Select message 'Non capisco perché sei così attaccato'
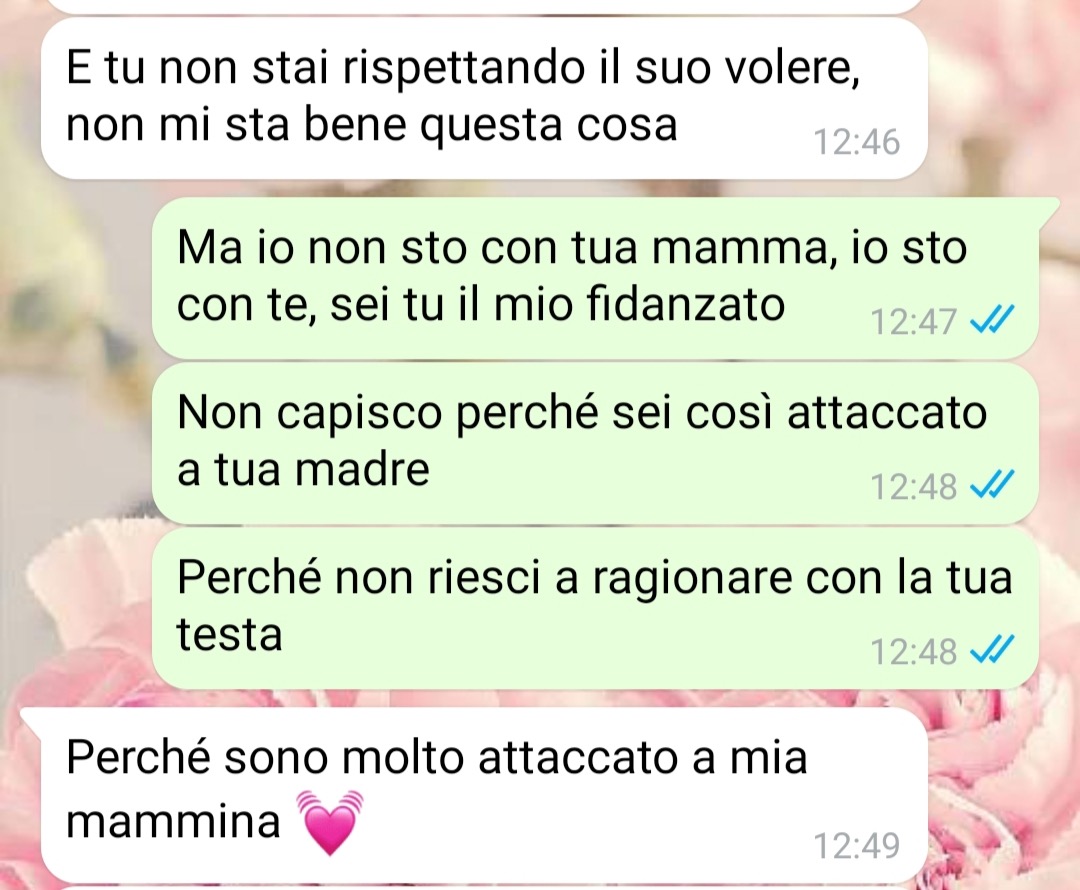The width and height of the screenshot is (1080, 890). pyautogui.click(x=594, y=443)
